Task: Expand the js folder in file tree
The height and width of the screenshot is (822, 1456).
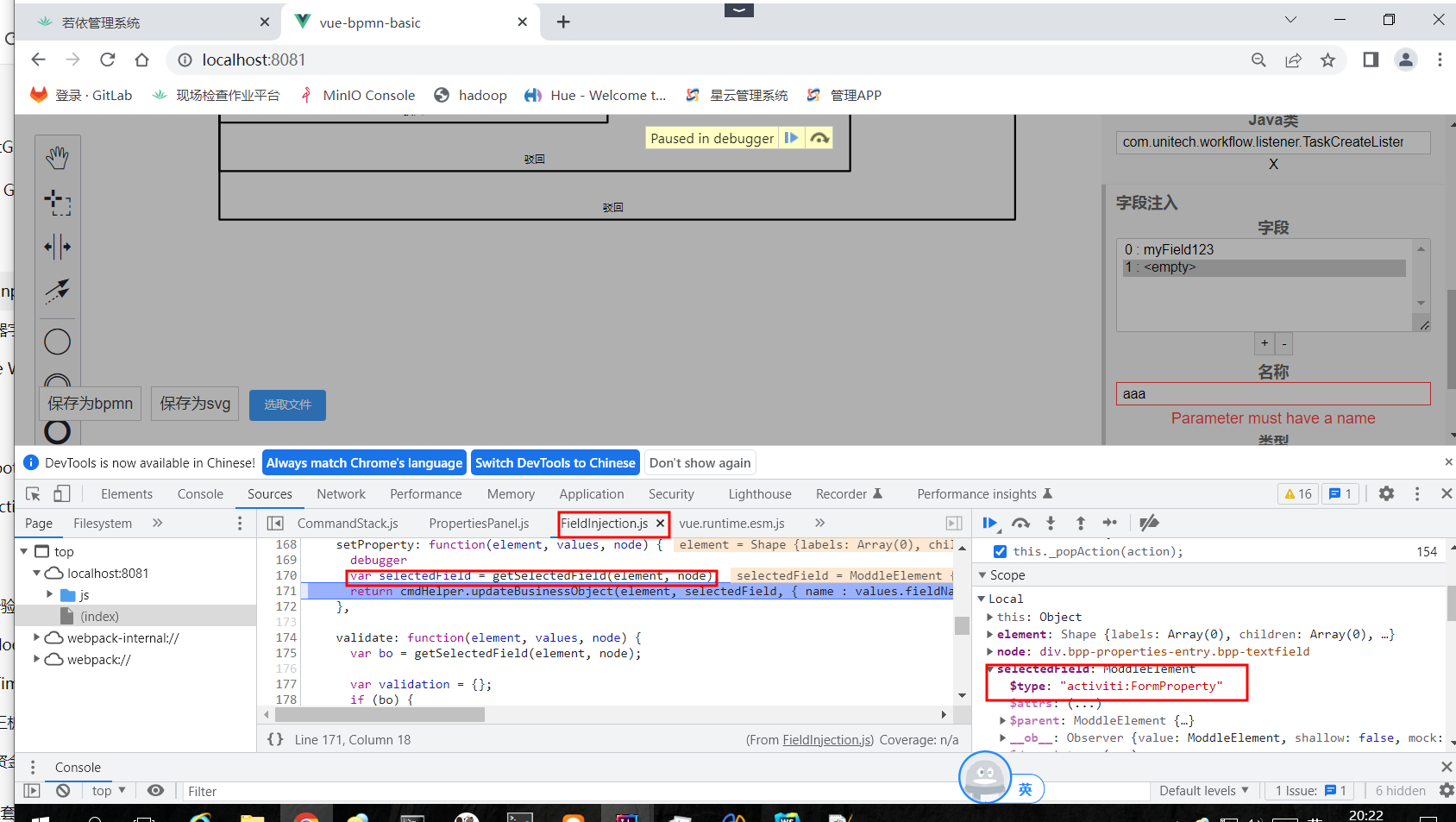Action: [x=50, y=594]
